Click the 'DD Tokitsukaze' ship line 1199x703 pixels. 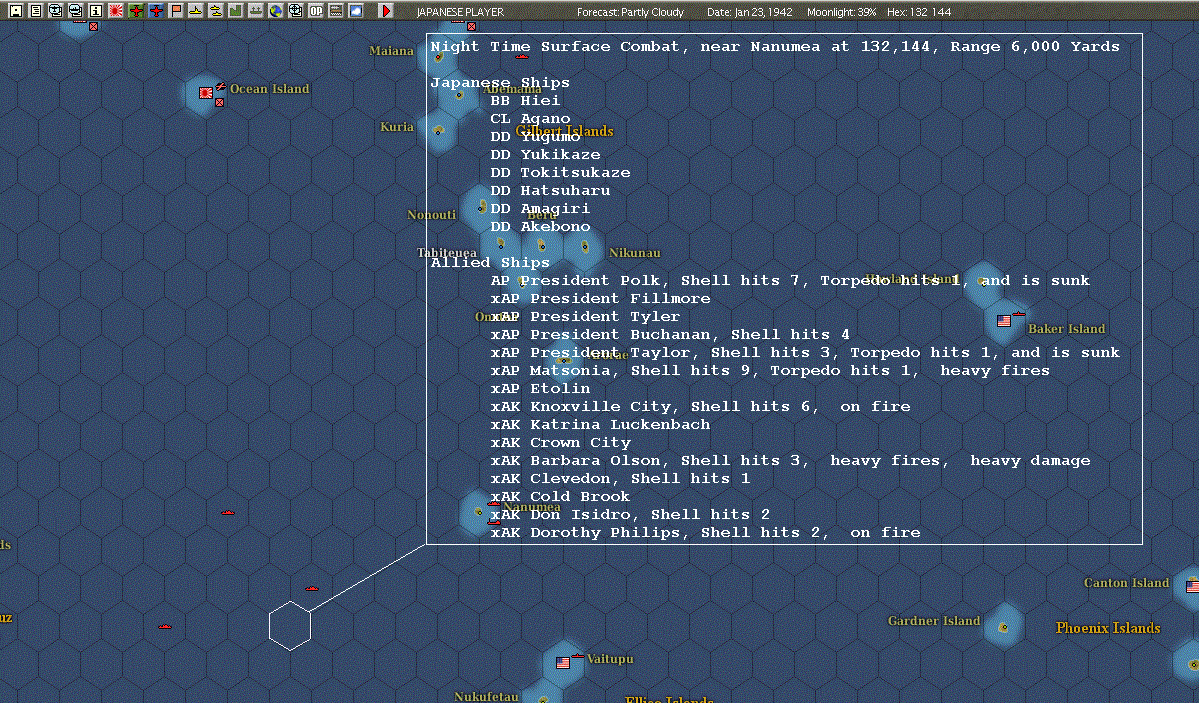click(x=561, y=173)
